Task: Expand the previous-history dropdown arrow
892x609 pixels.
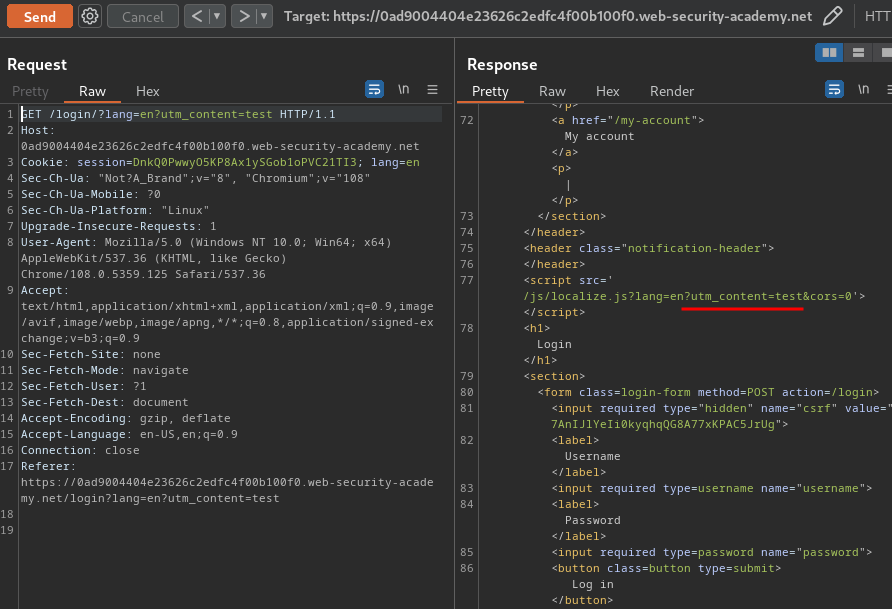Action: click(x=217, y=16)
